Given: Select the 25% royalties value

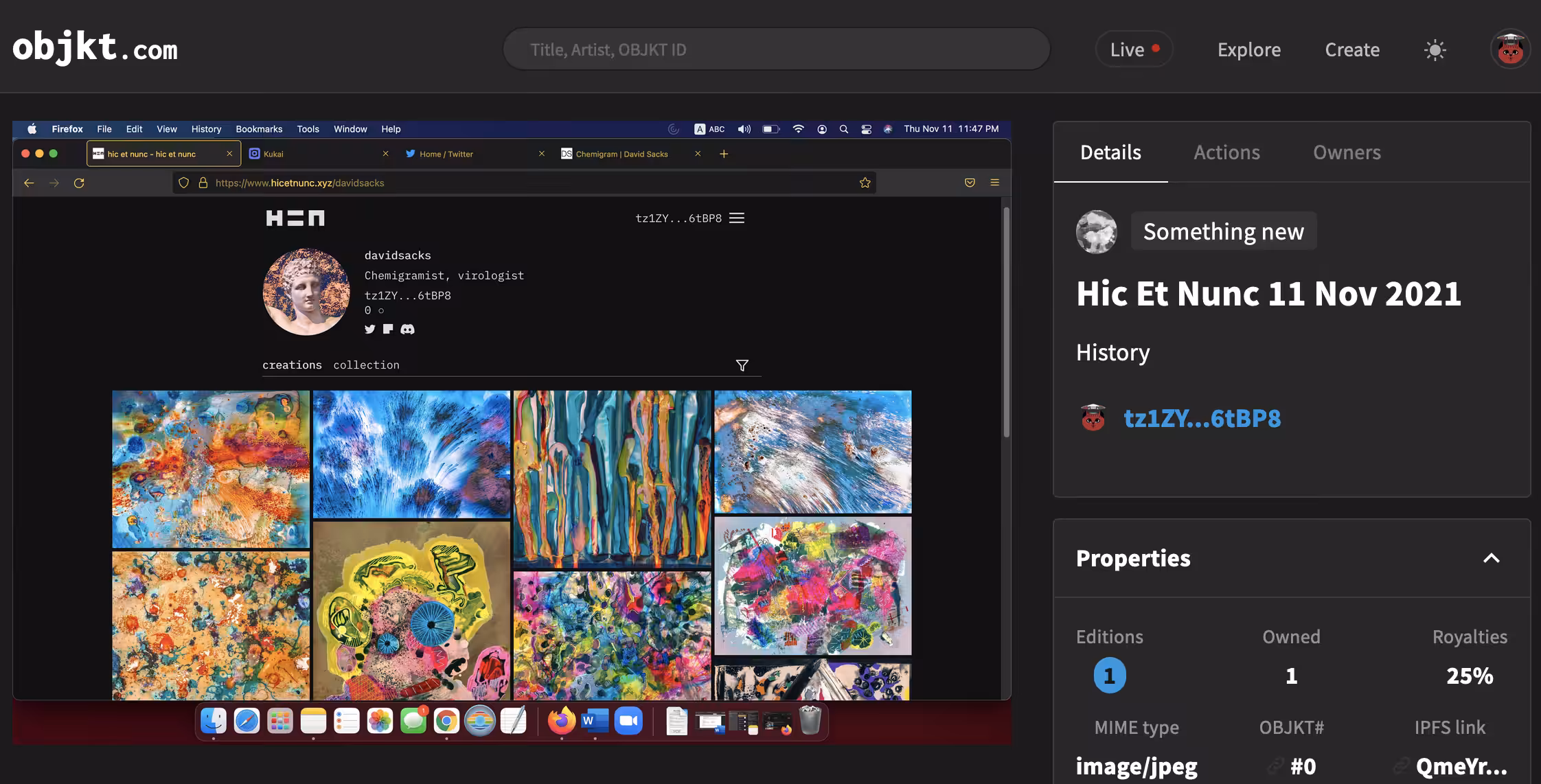Looking at the screenshot, I should (x=1470, y=676).
